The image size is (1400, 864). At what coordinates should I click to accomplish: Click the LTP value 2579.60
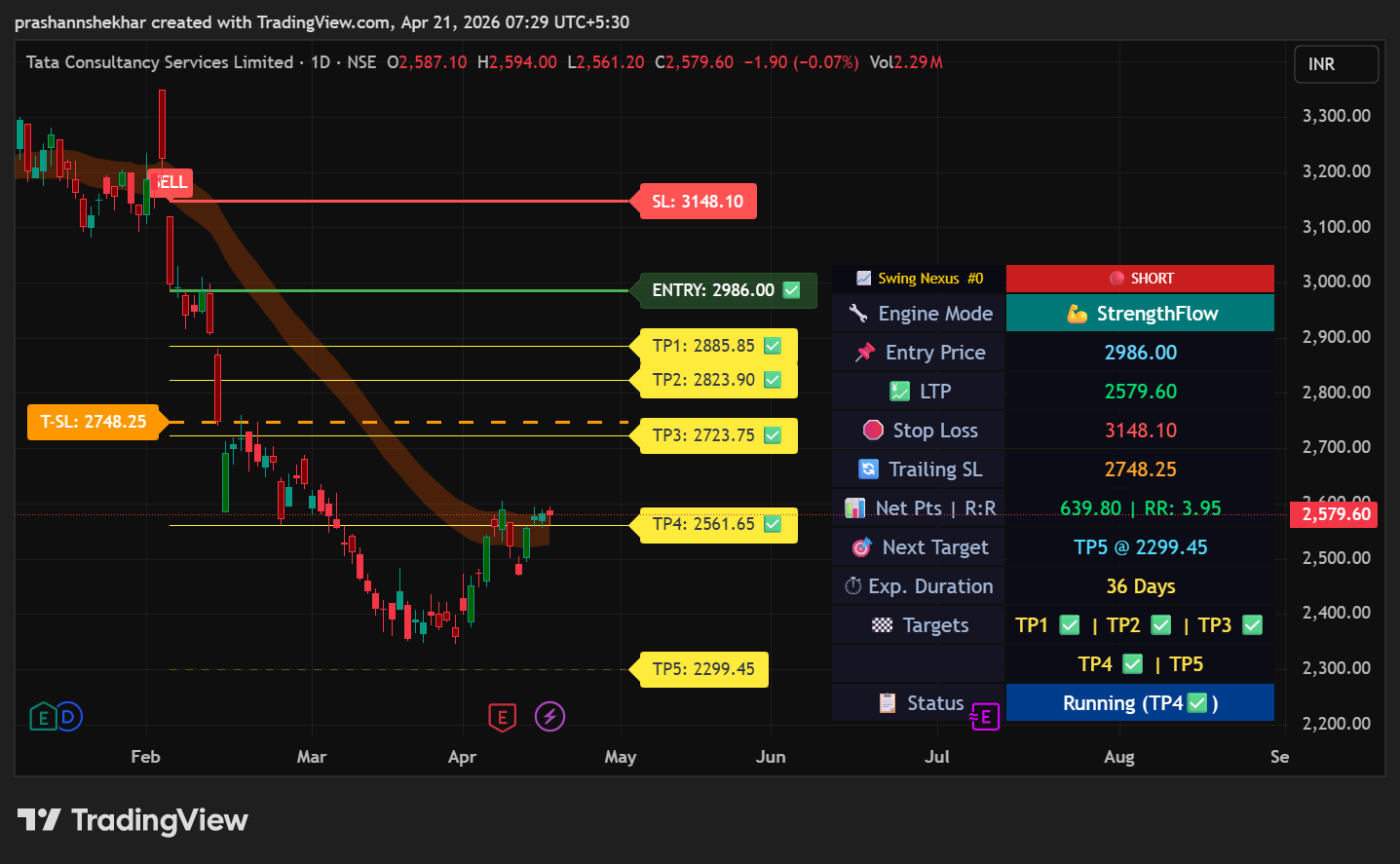pos(1140,392)
